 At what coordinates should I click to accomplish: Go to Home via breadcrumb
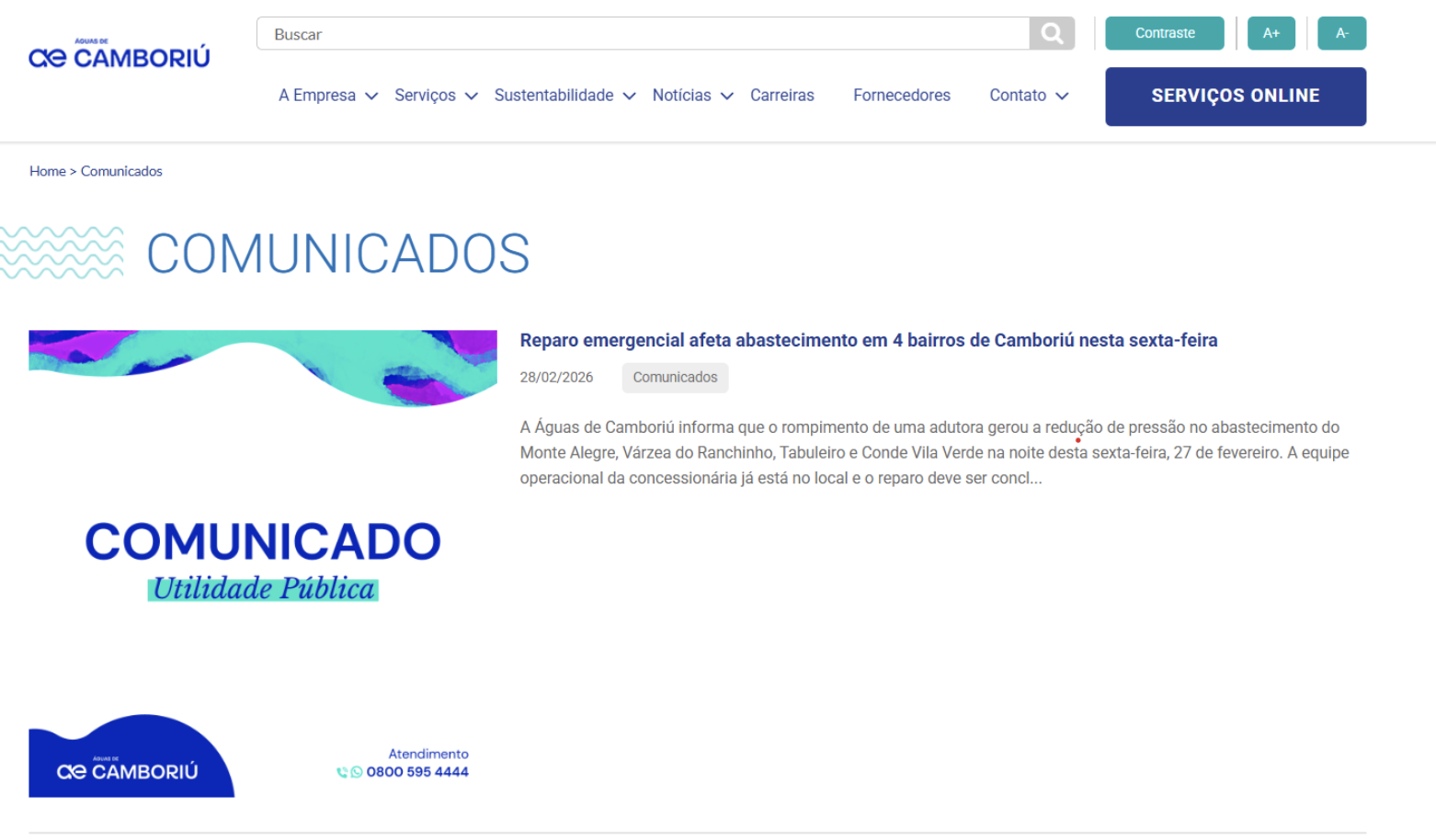click(47, 171)
